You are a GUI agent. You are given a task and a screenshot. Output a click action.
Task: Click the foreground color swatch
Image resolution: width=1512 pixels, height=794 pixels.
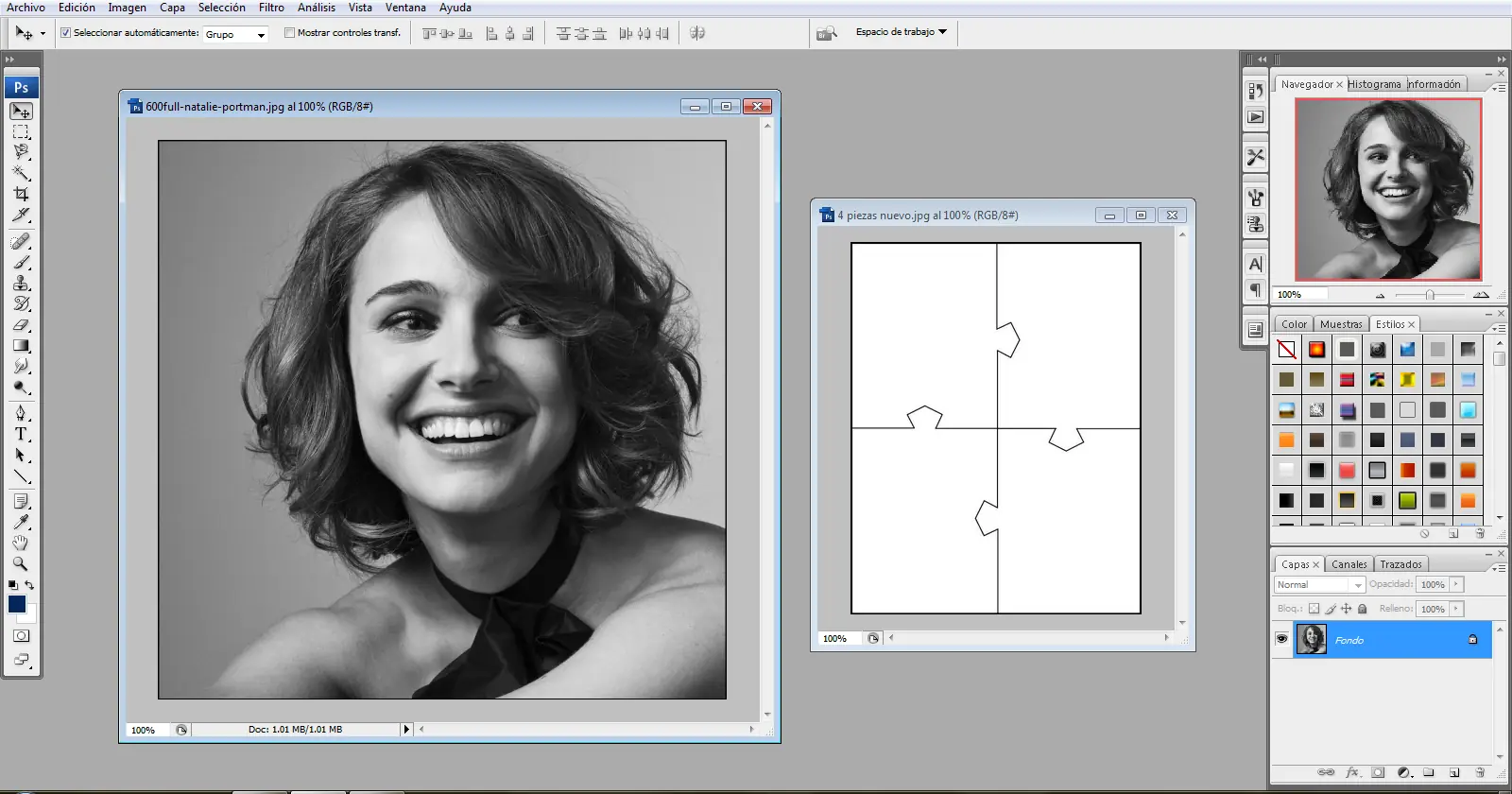[17, 604]
